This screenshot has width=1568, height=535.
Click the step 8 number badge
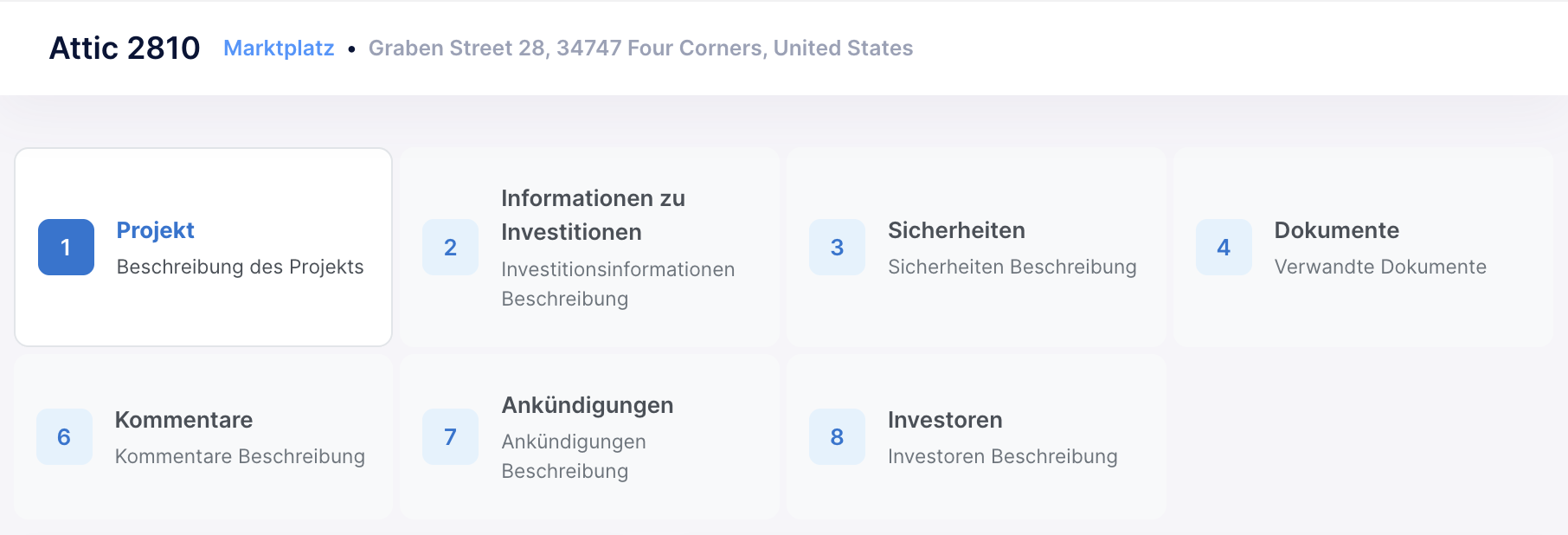837,436
